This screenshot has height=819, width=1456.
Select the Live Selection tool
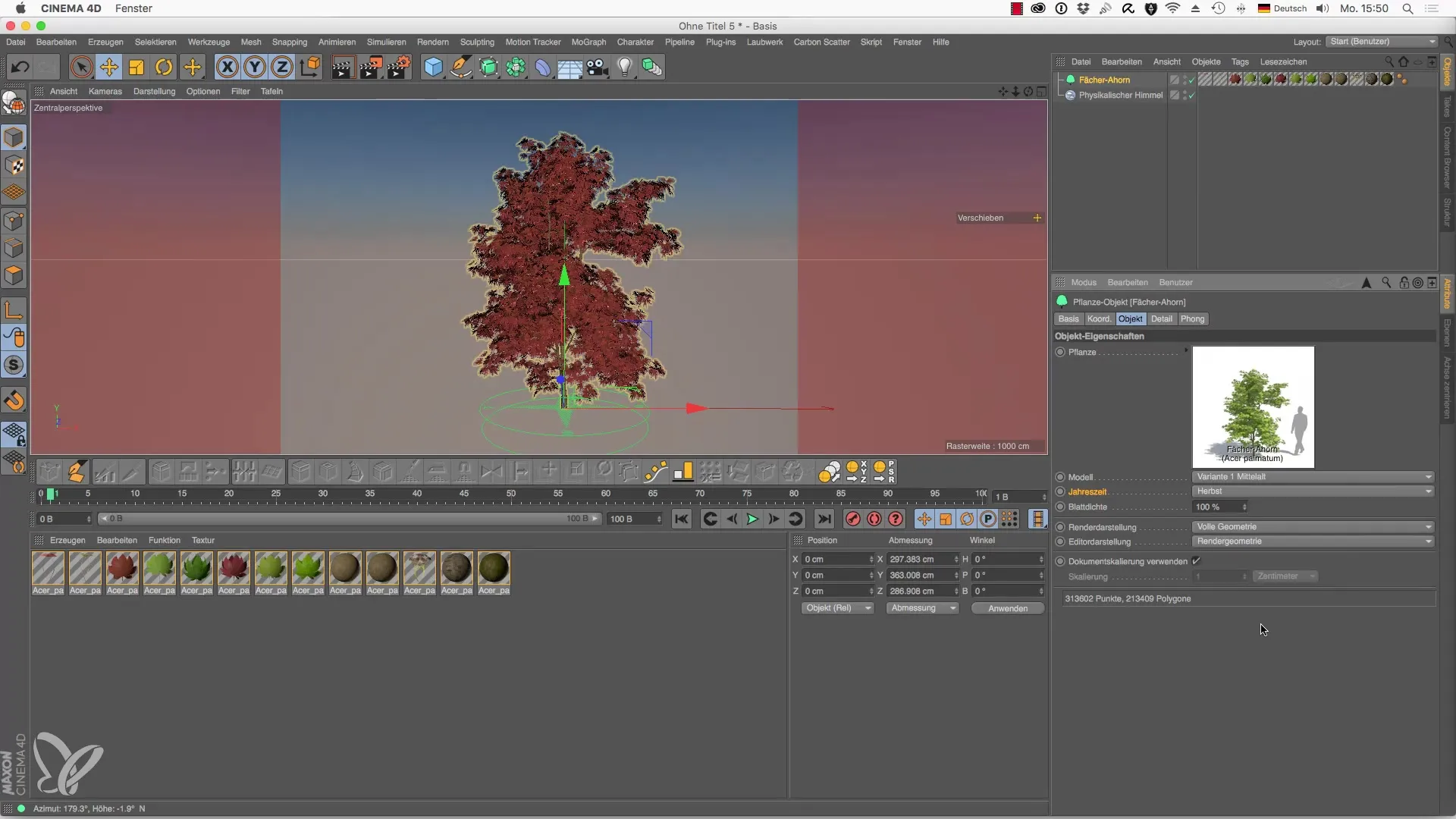81,67
